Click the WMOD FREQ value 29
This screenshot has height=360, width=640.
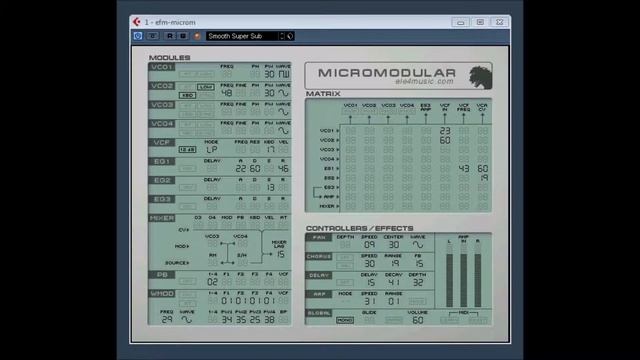[167, 320]
